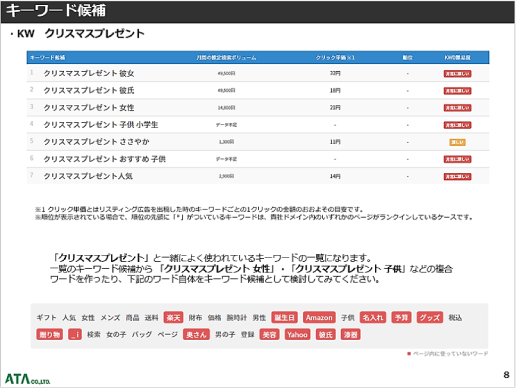516x388 pixels.
Task: Click the red 贈り物 tag
Action: (49, 335)
